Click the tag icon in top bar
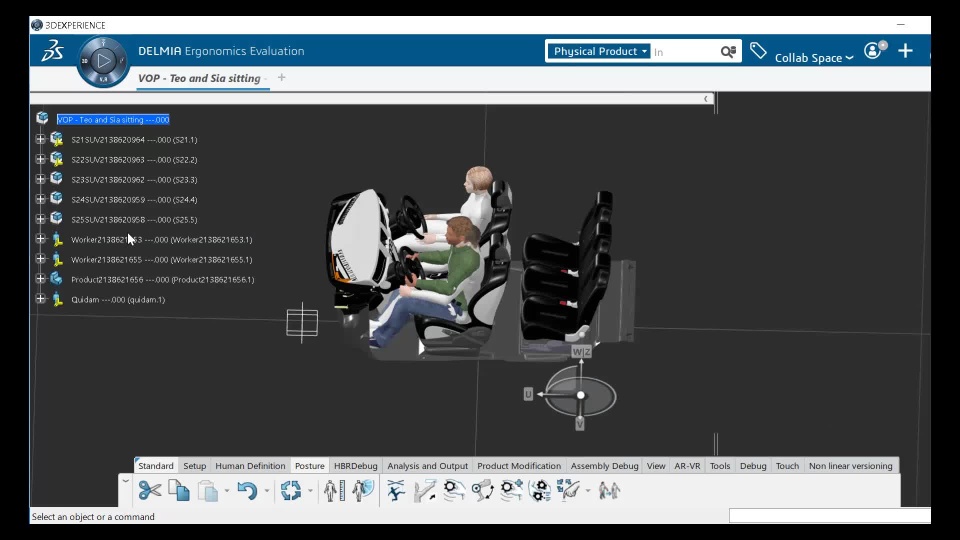The width and height of the screenshot is (960, 540). [x=758, y=51]
